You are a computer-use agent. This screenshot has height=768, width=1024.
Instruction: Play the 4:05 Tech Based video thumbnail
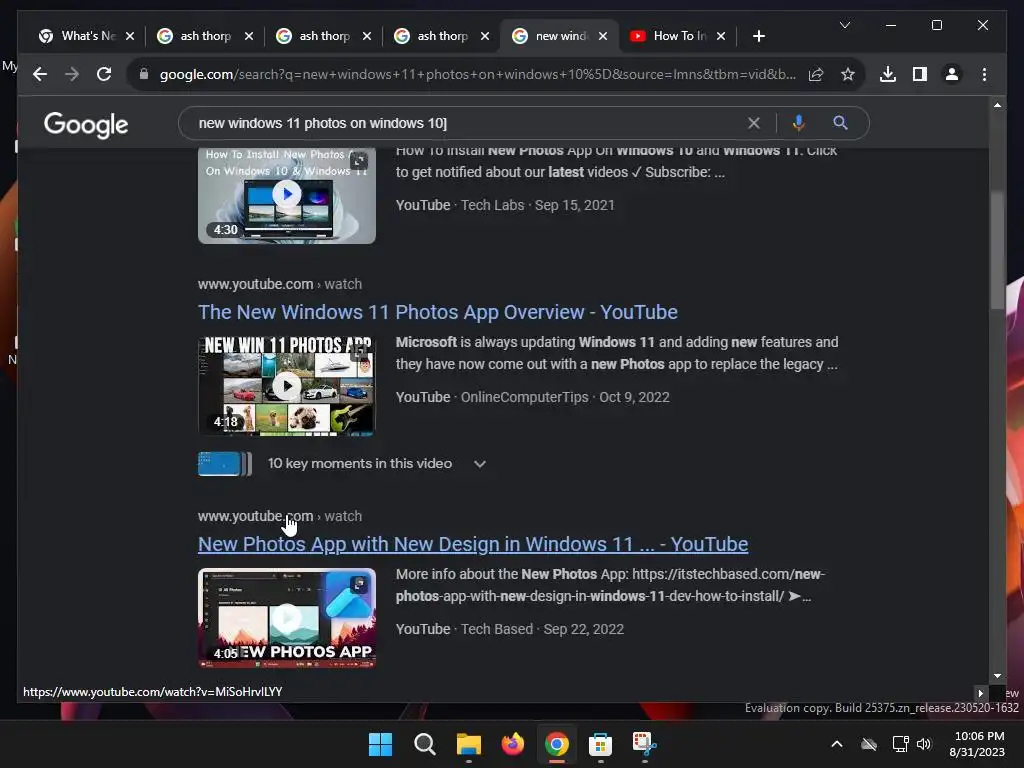tap(287, 618)
